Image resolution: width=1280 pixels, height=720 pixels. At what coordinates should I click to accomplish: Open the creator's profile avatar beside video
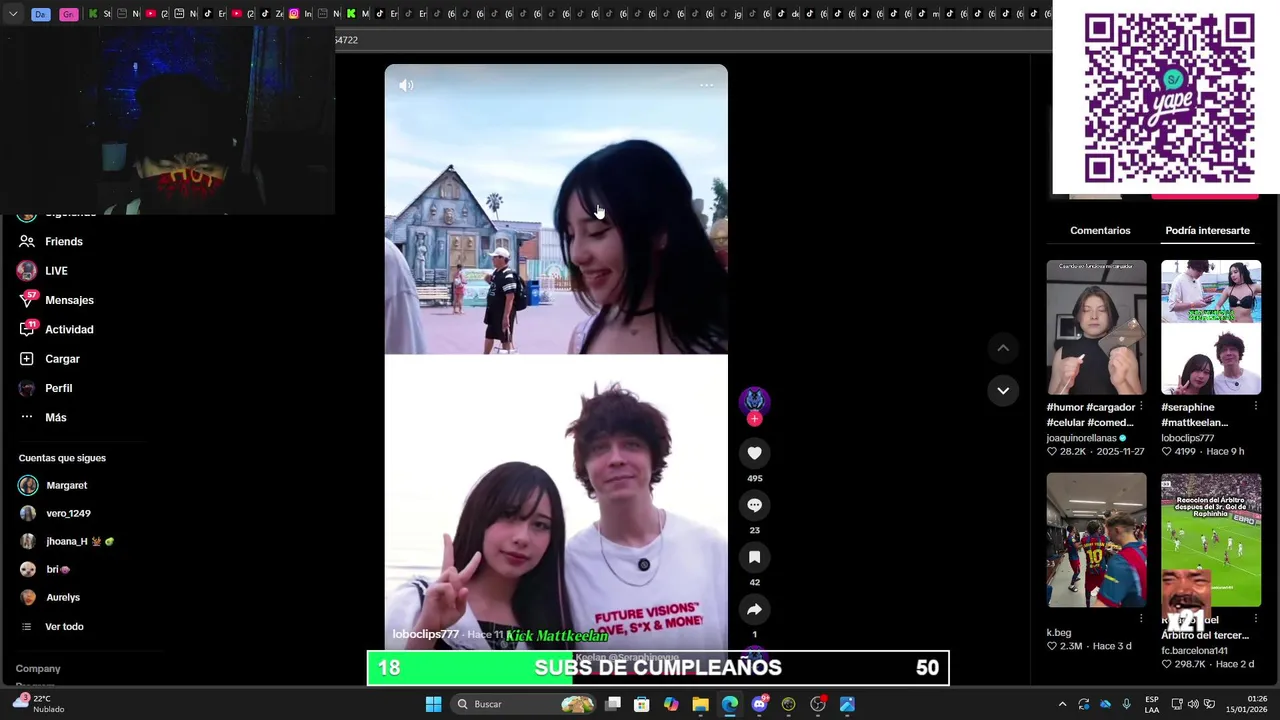(754, 400)
